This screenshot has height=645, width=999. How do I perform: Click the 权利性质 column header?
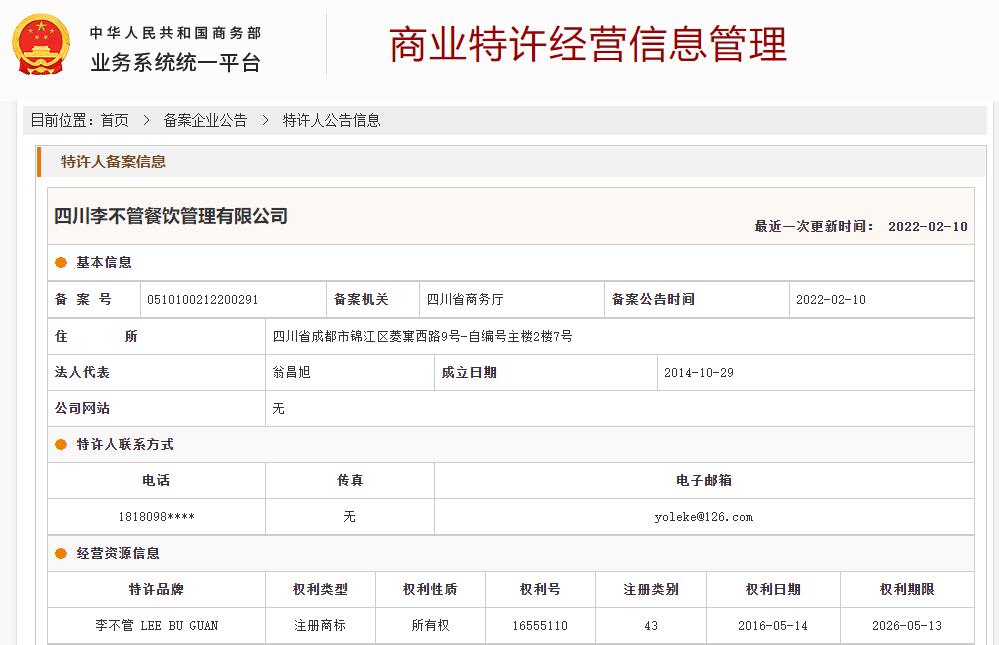[430, 590]
